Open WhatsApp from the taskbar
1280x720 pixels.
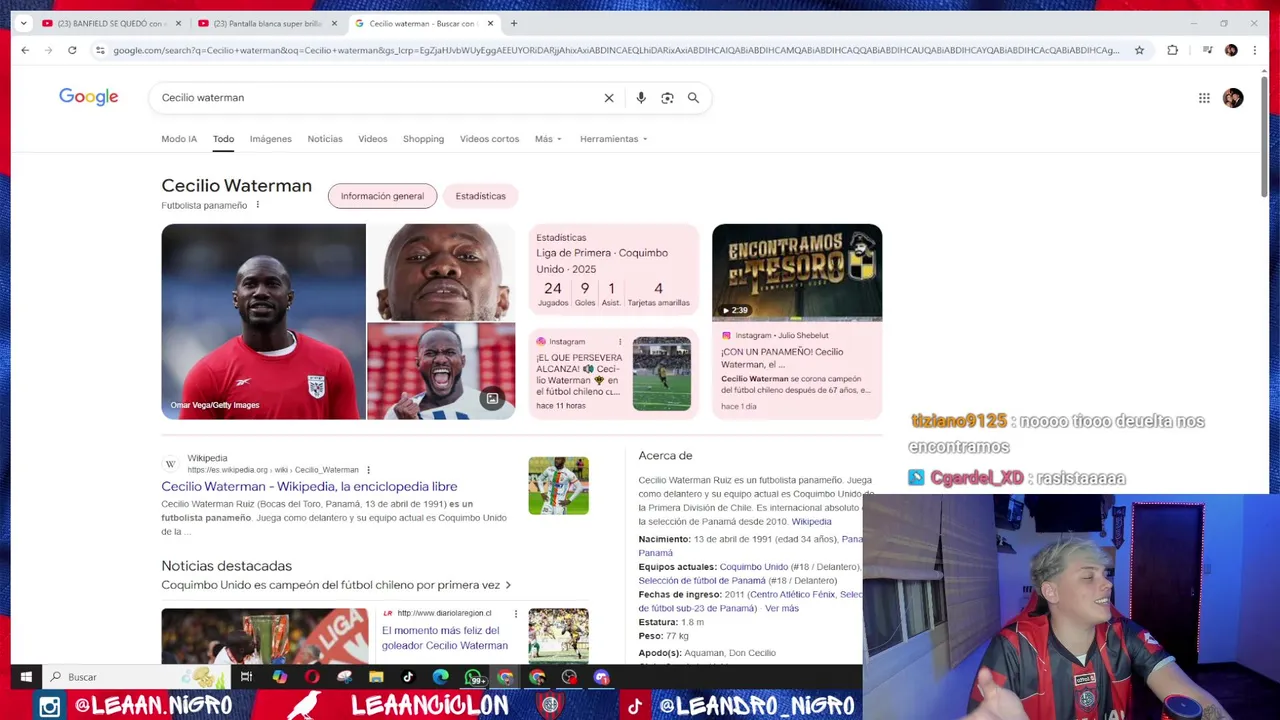coord(473,677)
